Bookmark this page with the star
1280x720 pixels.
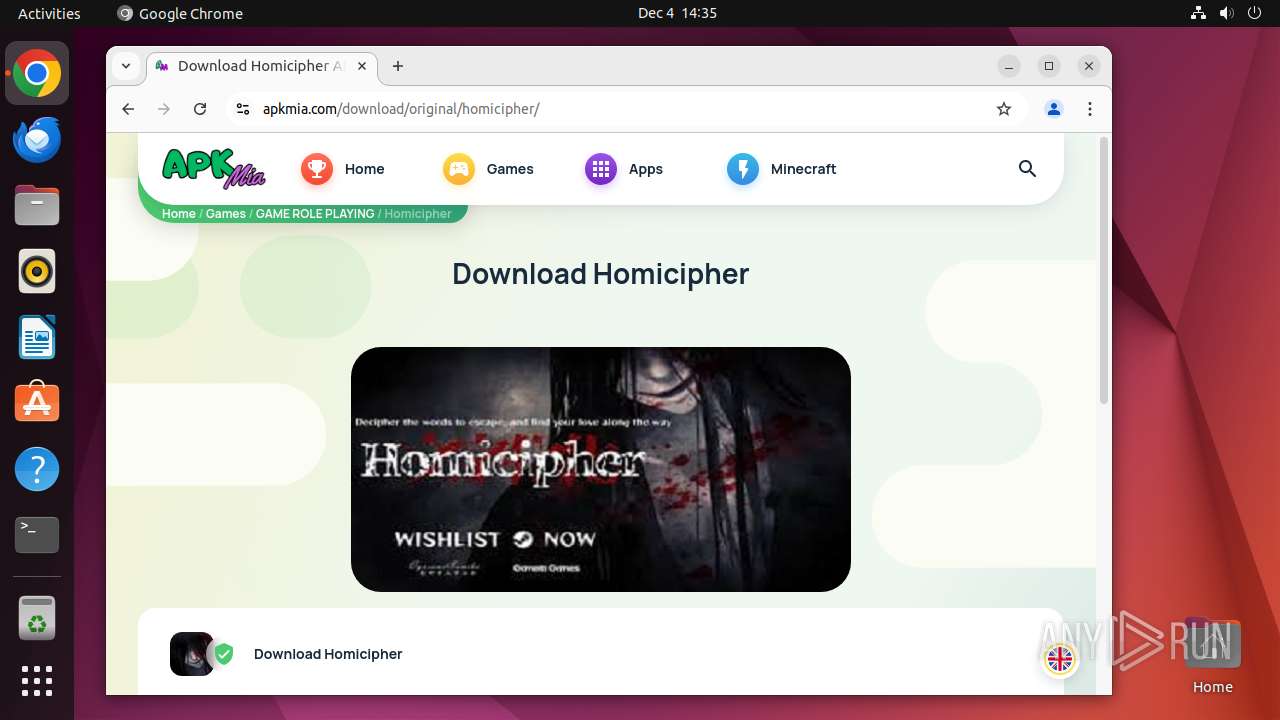tap(1004, 109)
